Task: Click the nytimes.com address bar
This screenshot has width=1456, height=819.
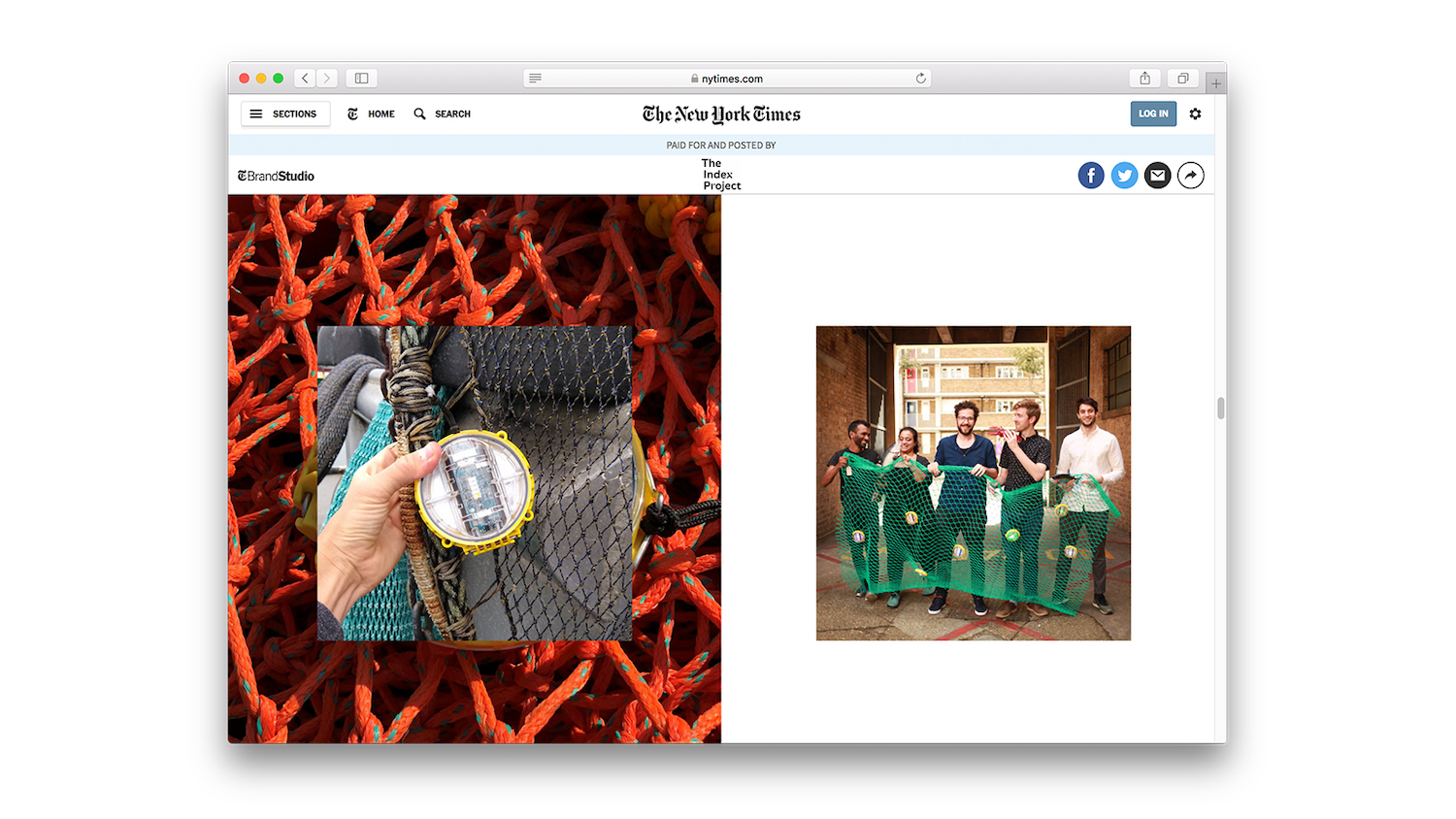Action: pyautogui.click(x=726, y=79)
